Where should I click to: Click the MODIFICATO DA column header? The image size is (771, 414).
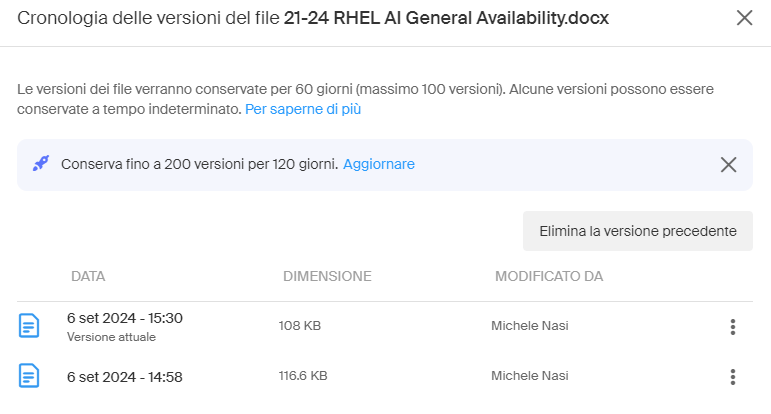click(549, 276)
